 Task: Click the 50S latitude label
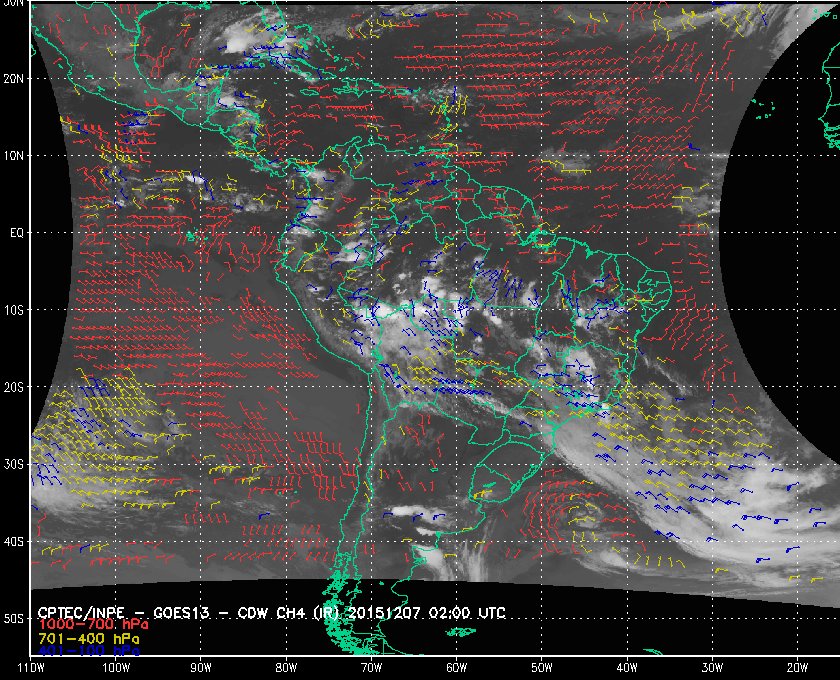coord(14,618)
